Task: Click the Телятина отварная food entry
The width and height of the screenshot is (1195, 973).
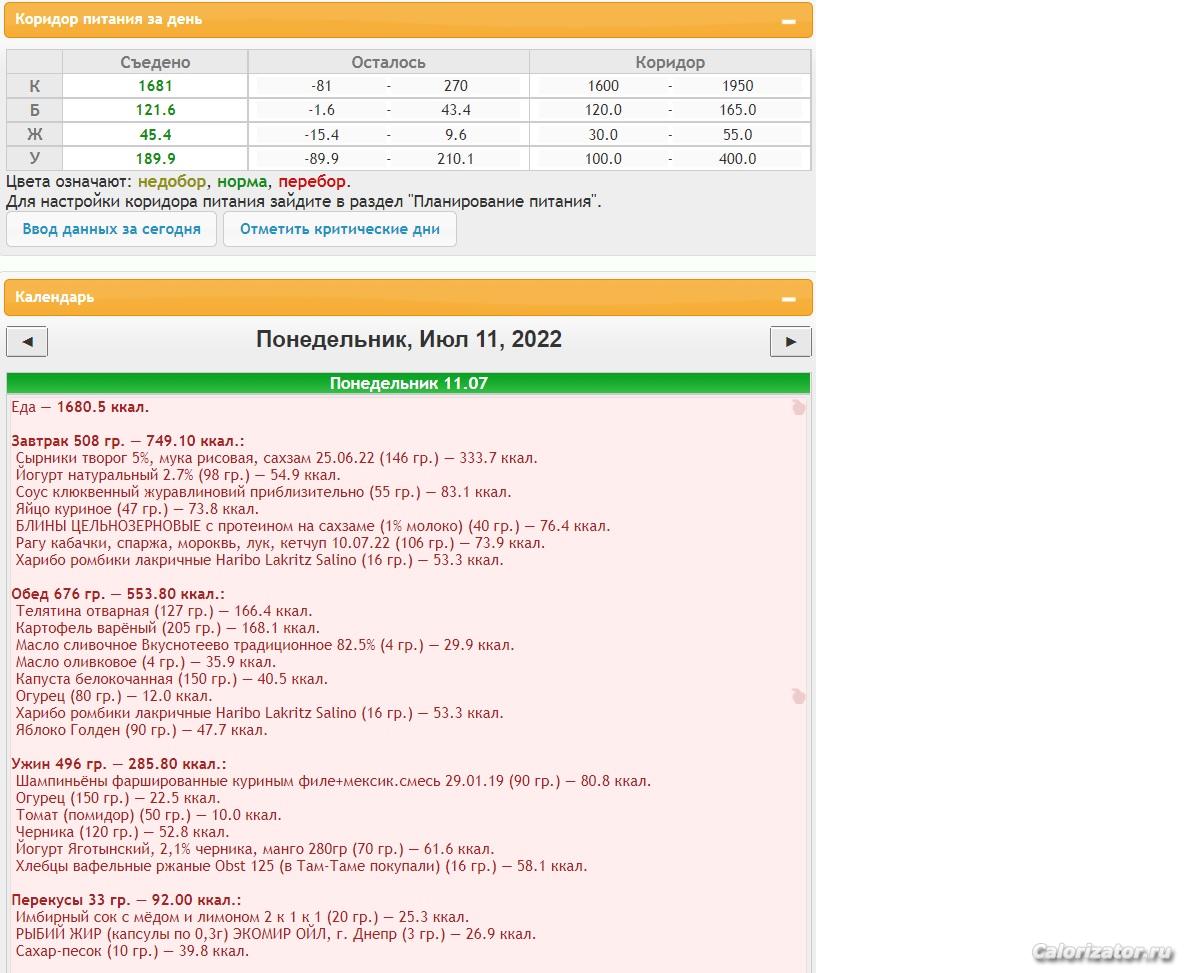Action: coord(164,611)
